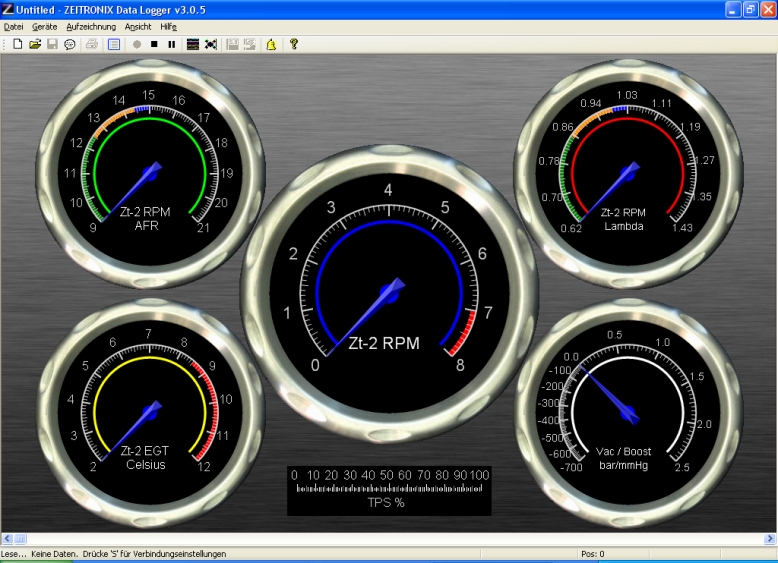Screen dimensions: 778x563
Task: Start recording with the round record button
Action: [137, 44]
